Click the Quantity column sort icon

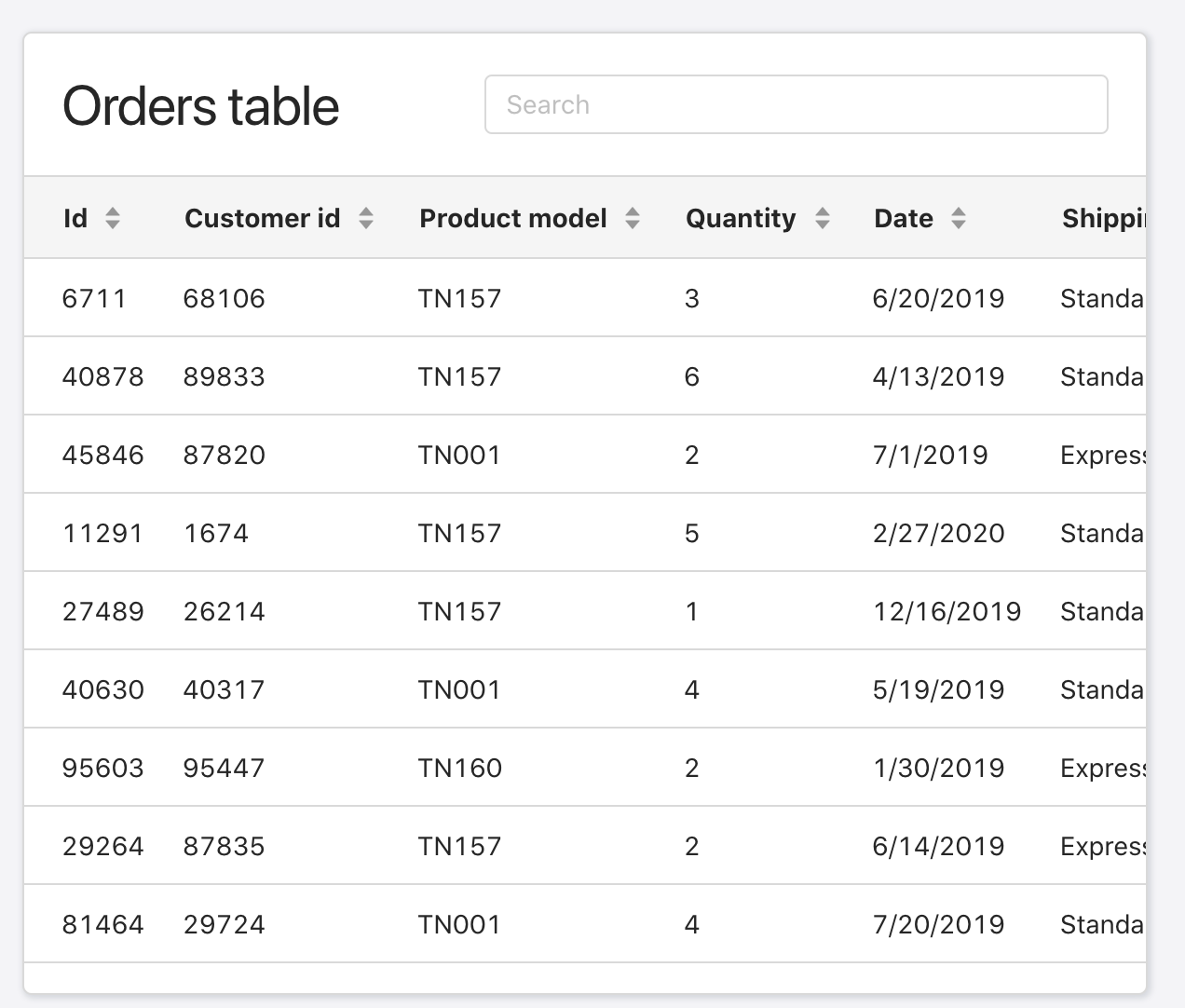[823, 218]
